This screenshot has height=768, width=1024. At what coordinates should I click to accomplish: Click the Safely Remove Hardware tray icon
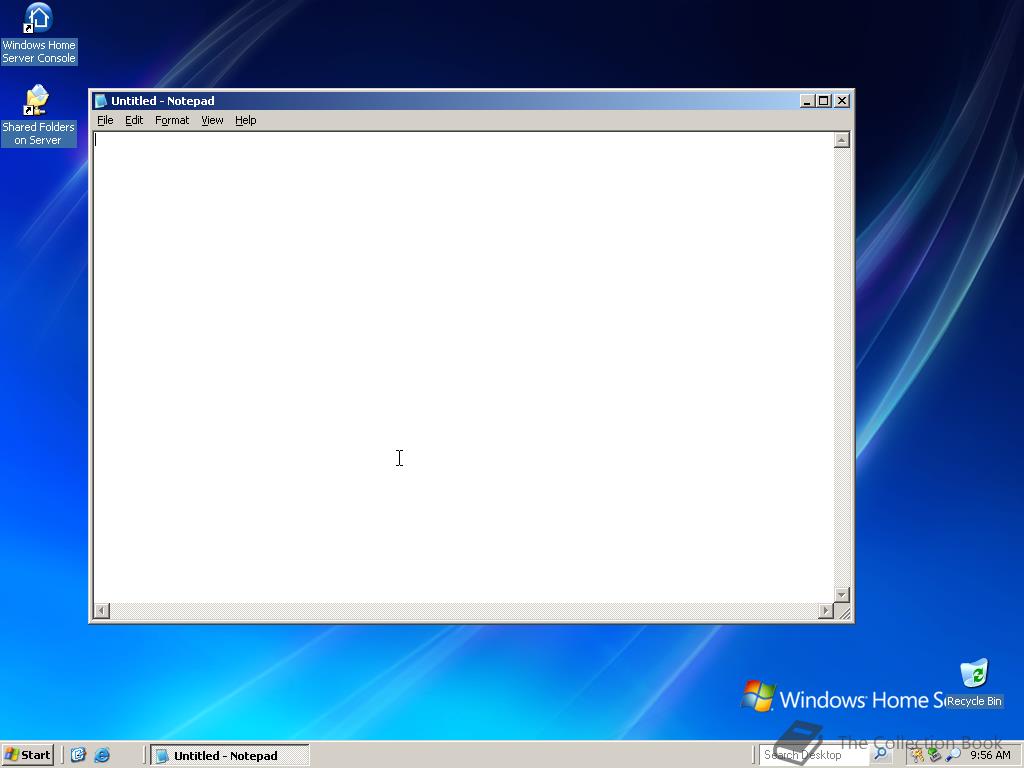tap(935, 756)
